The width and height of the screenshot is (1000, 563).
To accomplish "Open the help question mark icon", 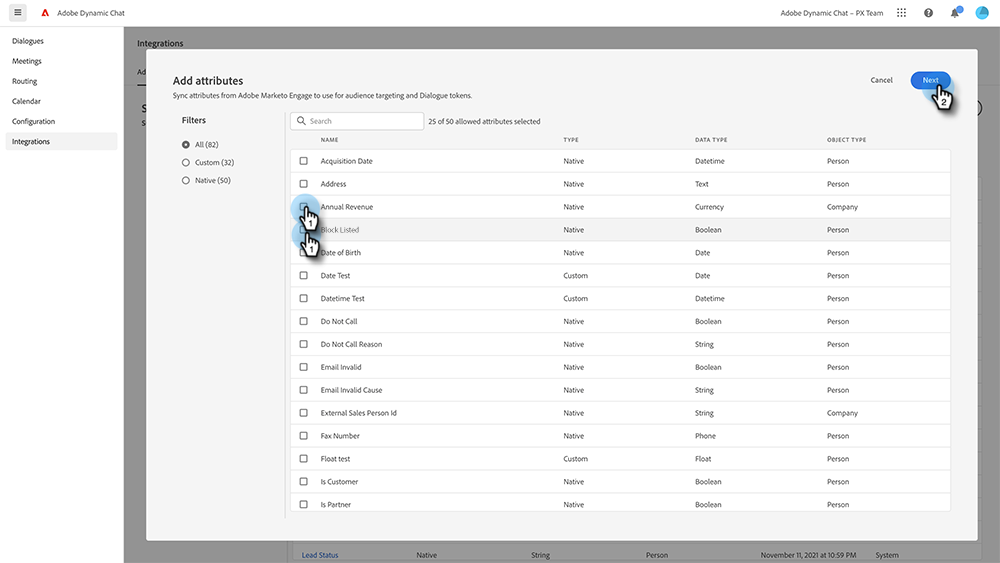I will click(x=929, y=13).
